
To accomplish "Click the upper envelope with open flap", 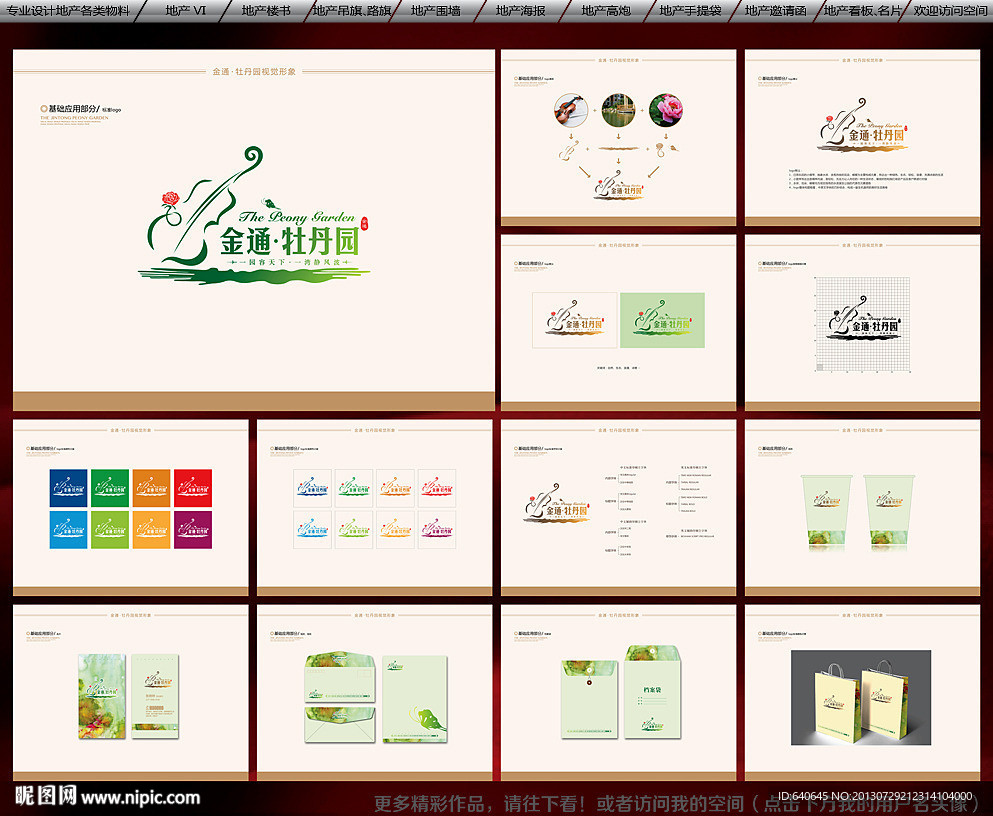I will click(x=339, y=678).
